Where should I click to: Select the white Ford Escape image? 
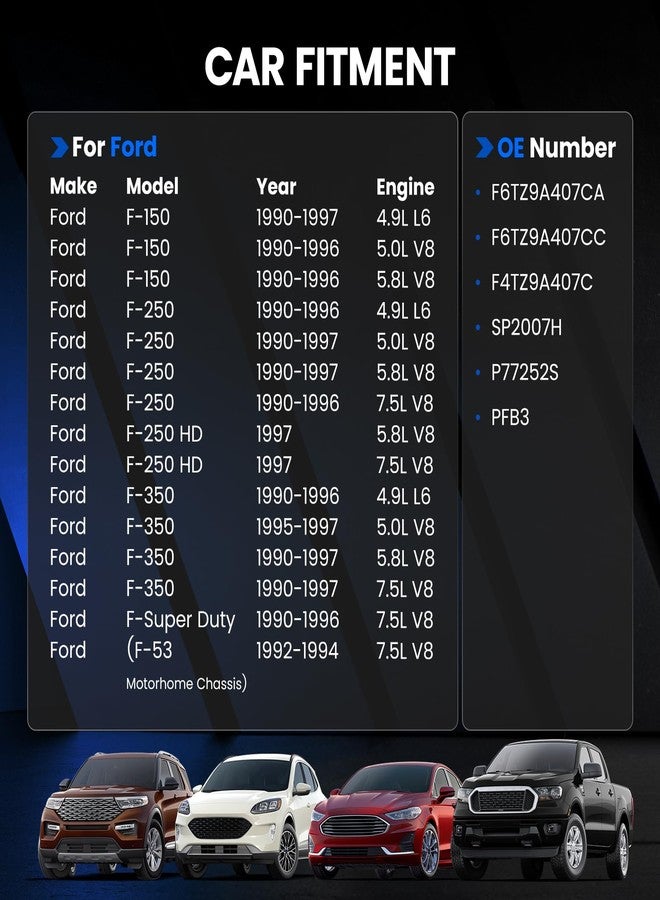(250, 817)
